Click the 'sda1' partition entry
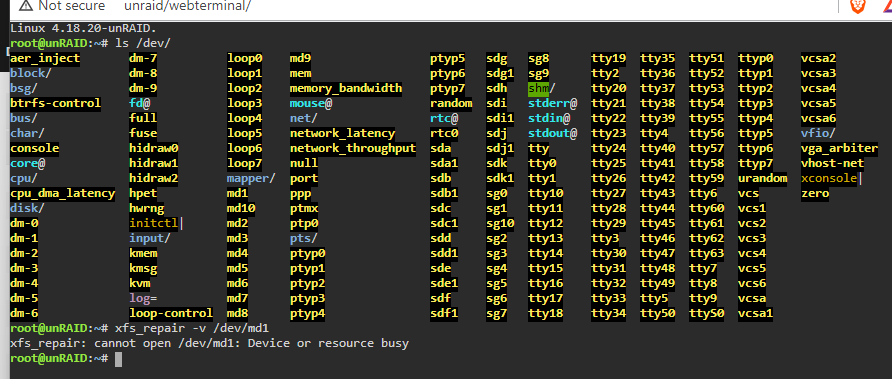 [444, 163]
